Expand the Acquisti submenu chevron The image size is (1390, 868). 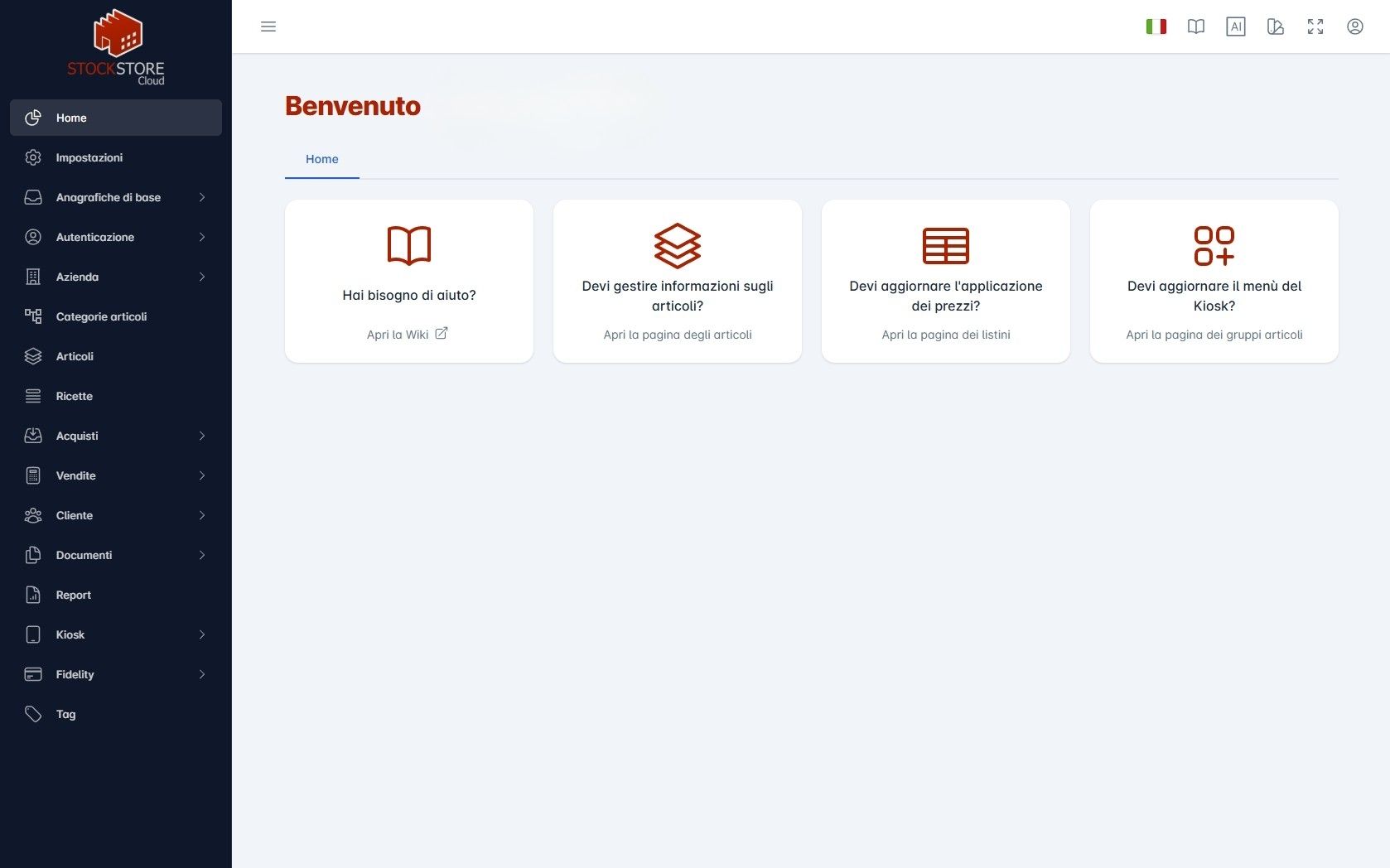click(202, 436)
